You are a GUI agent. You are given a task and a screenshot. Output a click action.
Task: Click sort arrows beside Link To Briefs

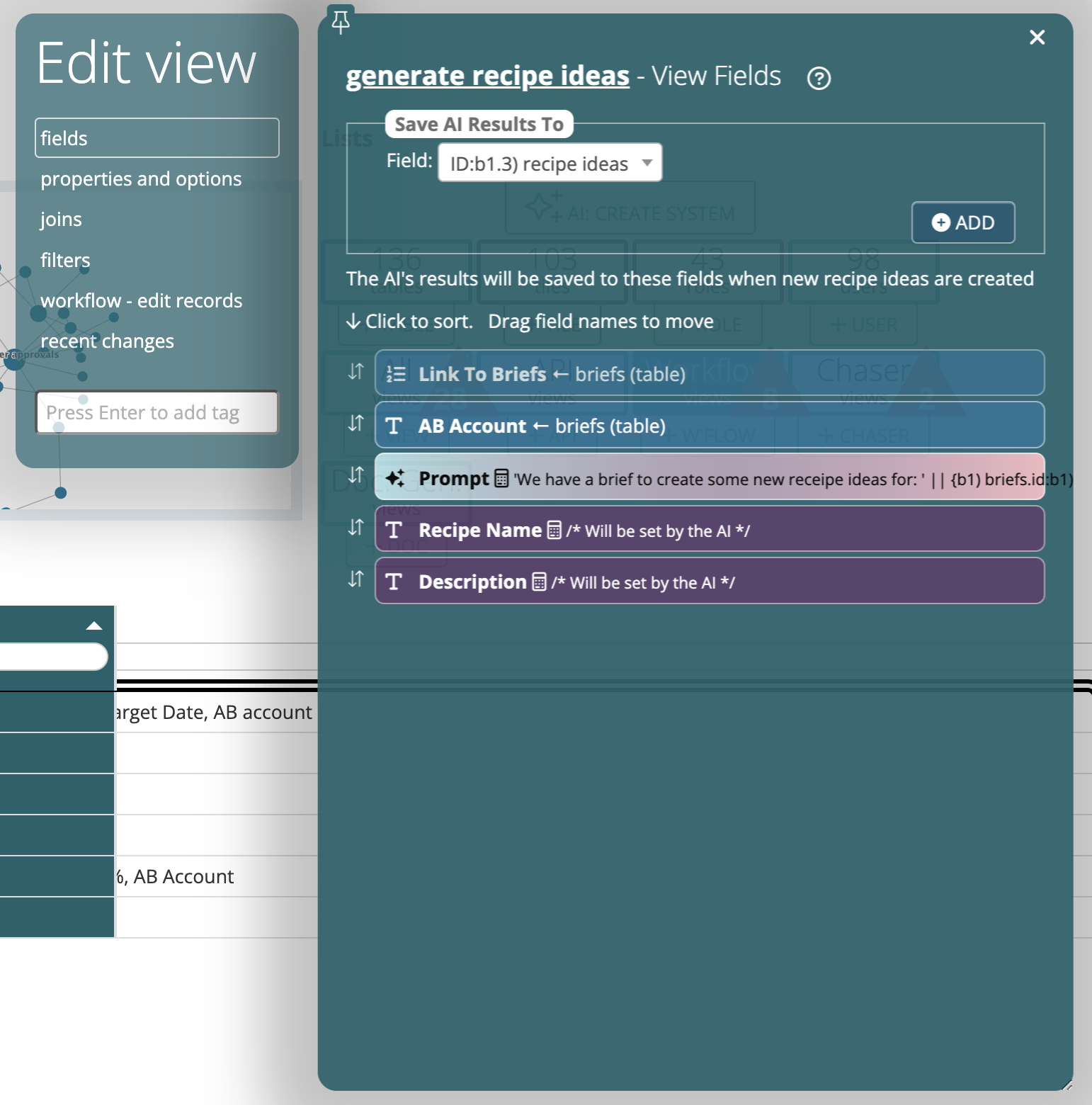click(356, 372)
